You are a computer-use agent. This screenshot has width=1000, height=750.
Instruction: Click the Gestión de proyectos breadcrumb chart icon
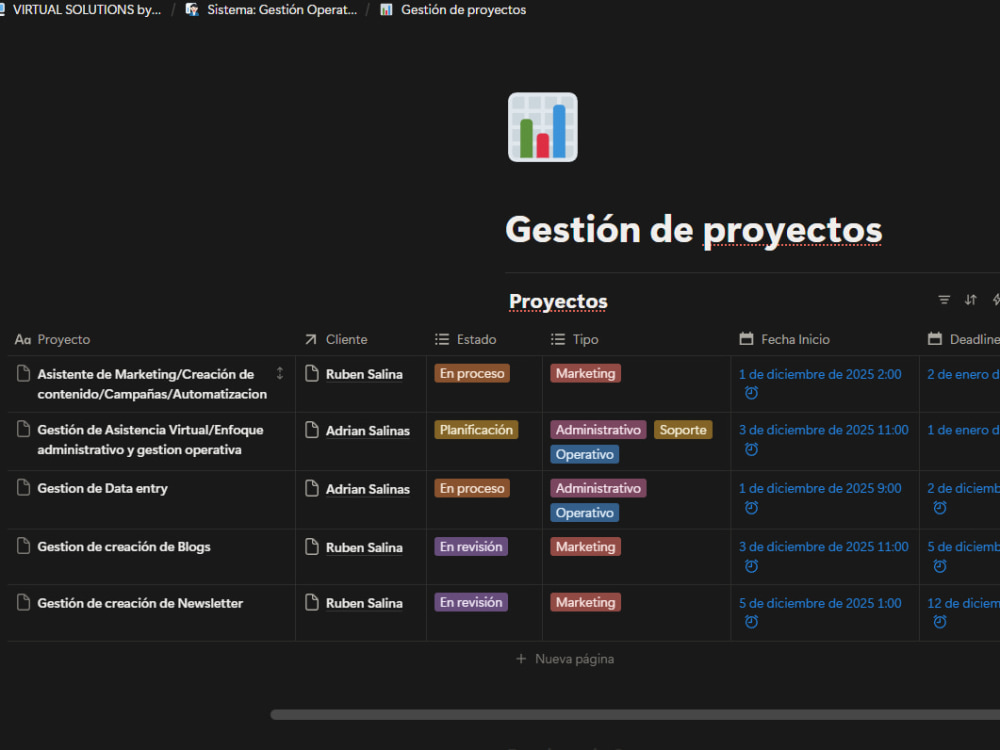386,10
